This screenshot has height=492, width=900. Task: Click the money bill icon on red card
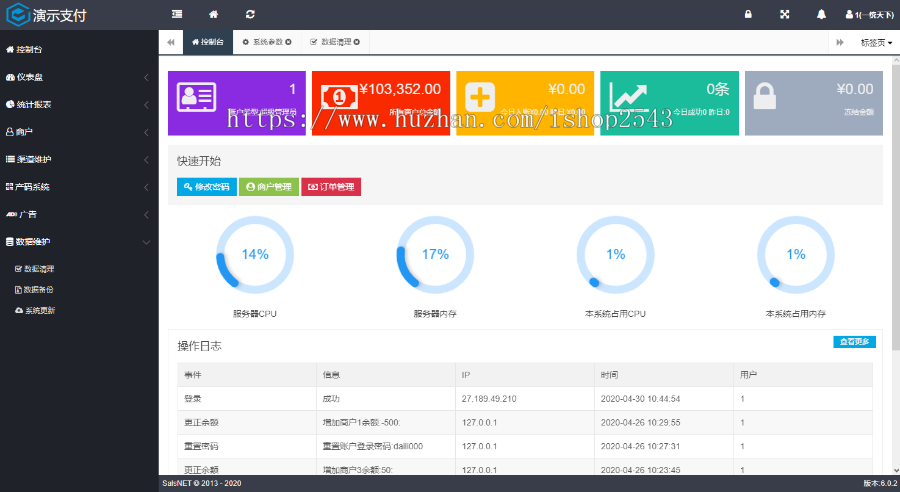click(x=340, y=97)
